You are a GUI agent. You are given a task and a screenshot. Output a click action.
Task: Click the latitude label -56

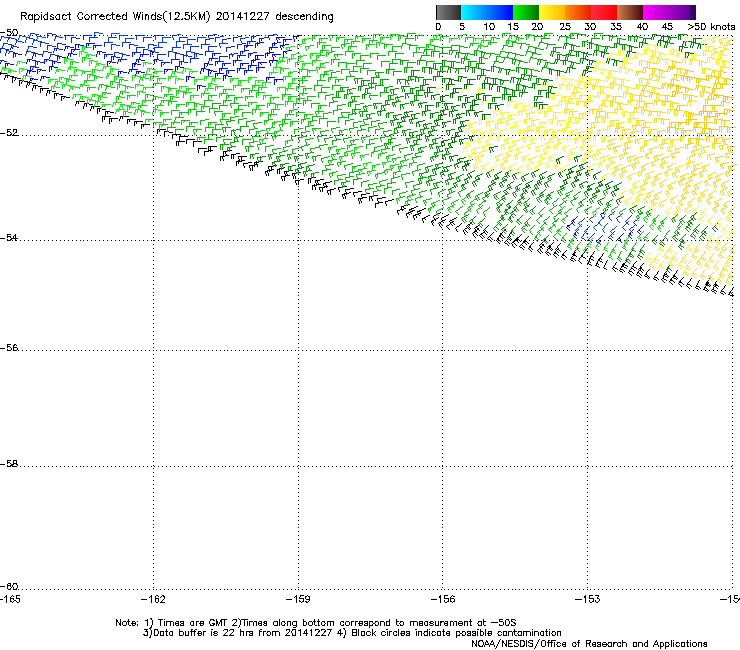coord(9,348)
